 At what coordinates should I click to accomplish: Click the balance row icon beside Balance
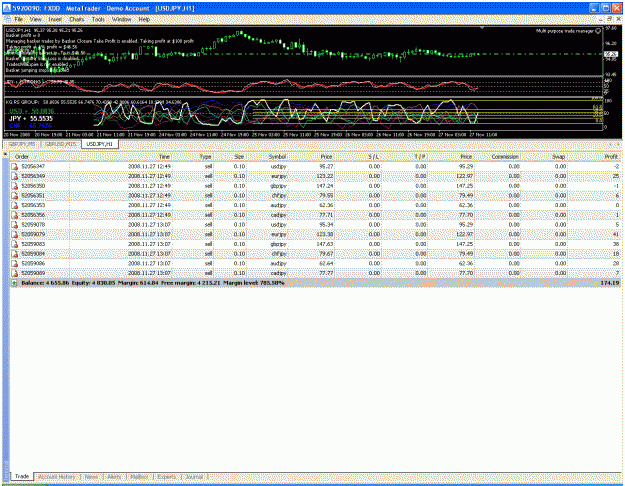pos(14,283)
